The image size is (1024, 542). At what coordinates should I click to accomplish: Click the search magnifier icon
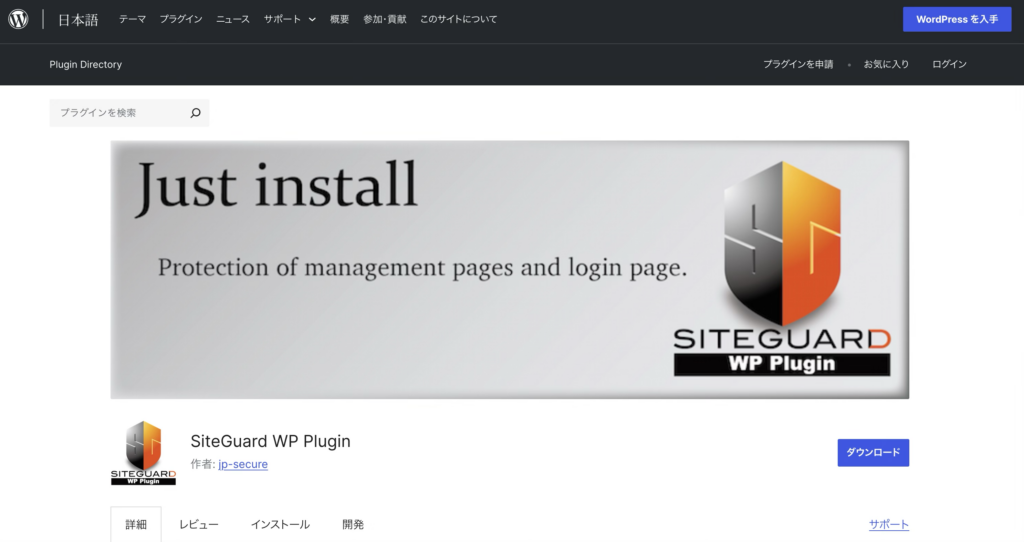[x=195, y=113]
